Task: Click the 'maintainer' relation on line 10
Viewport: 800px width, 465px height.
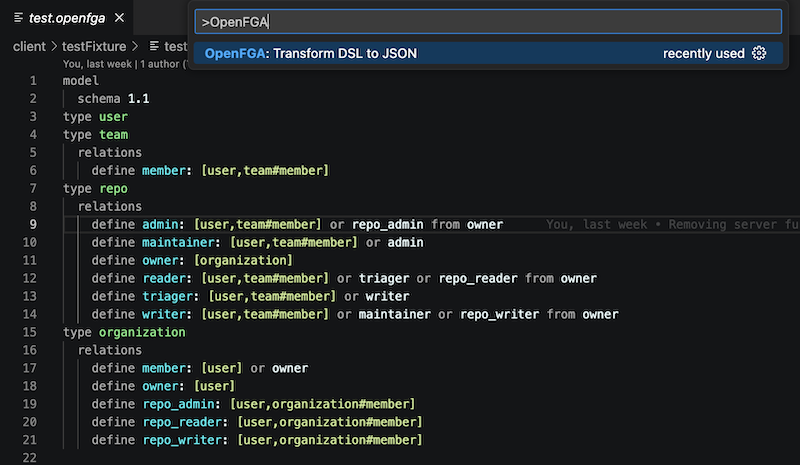Action: (x=178, y=242)
